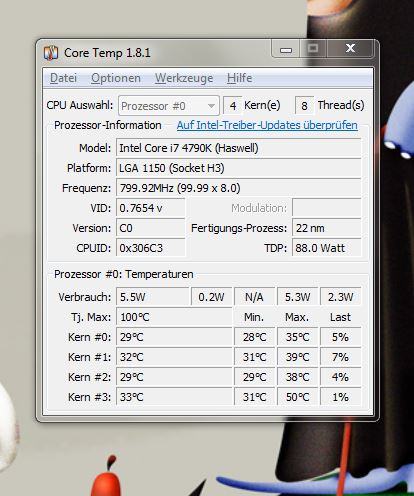
Task: Click the Kern #1 maximum temperature 39°C
Action: tap(298, 357)
